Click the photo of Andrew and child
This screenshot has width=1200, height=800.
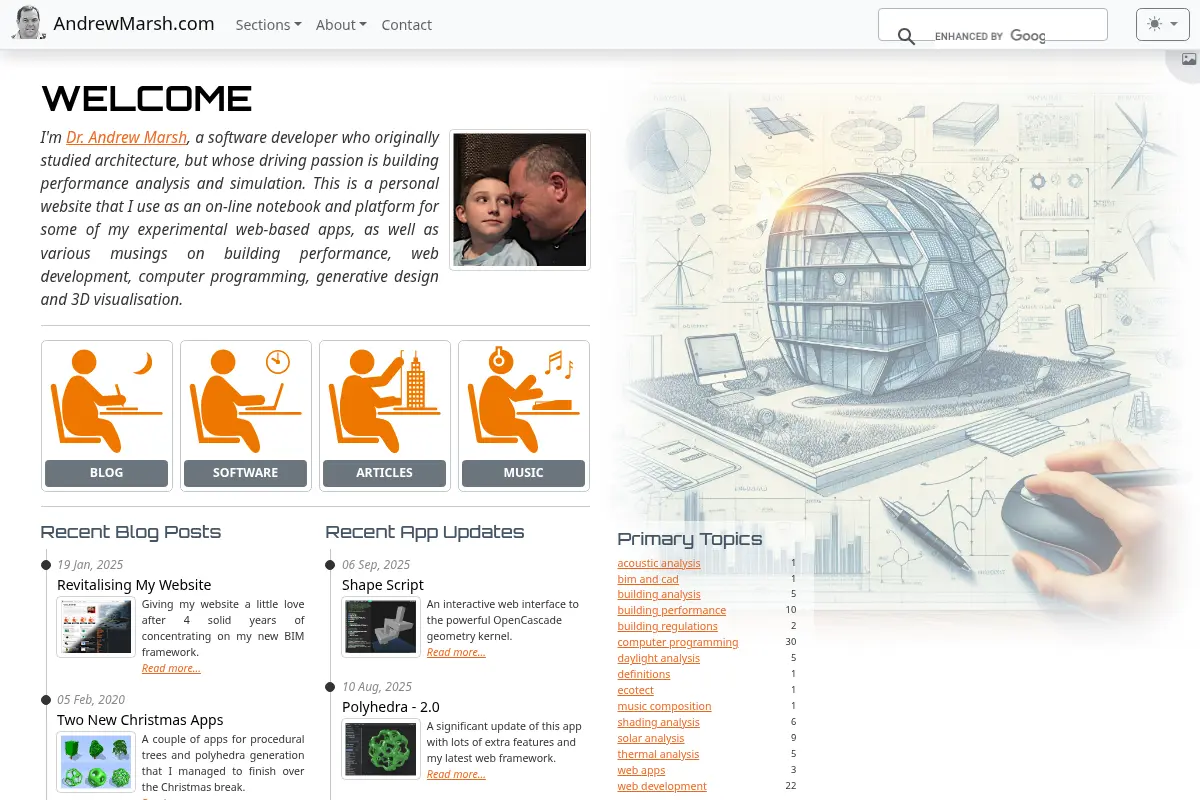[x=520, y=200]
